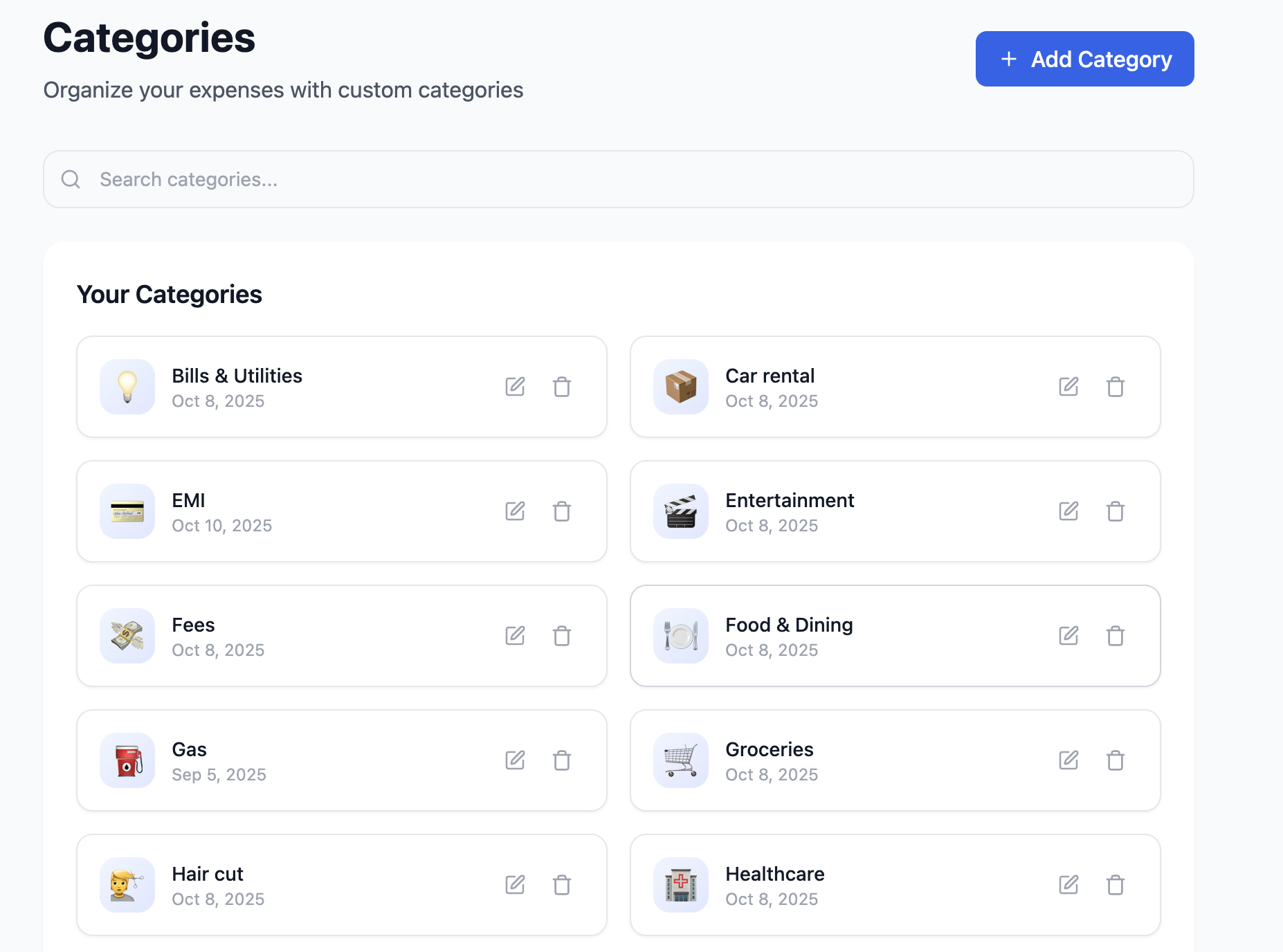
Task: Edit the Fees category
Action: click(x=515, y=635)
